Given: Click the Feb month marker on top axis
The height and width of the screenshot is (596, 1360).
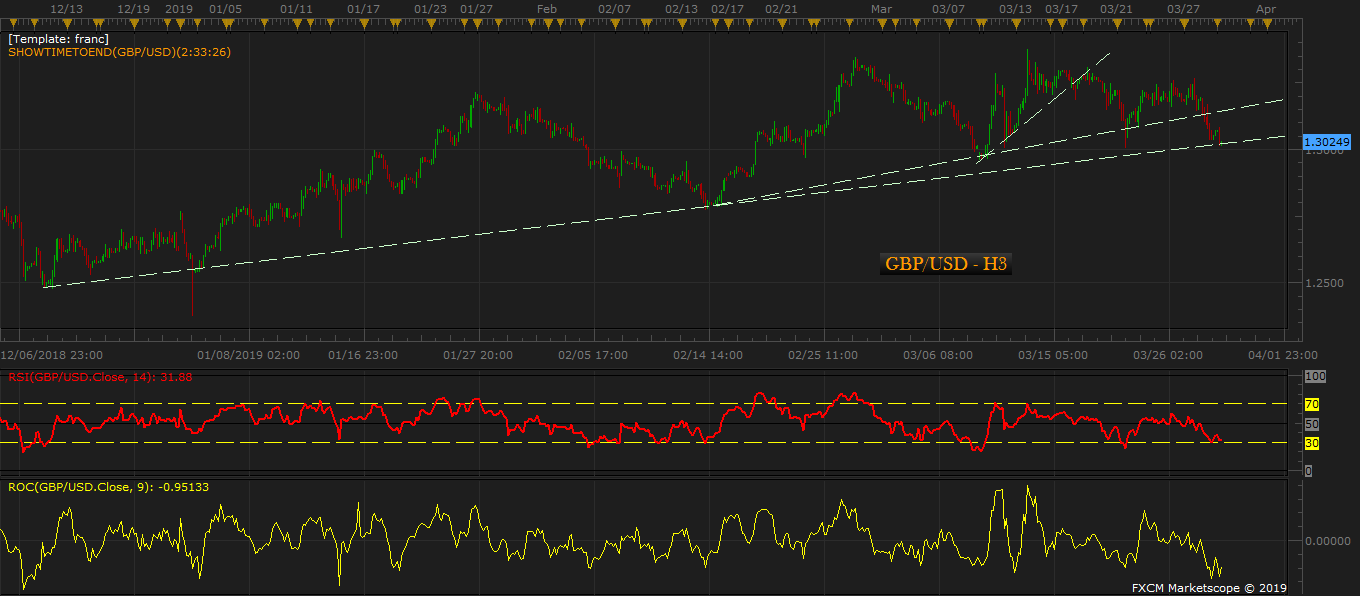Looking at the screenshot, I should tap(546, 8).
